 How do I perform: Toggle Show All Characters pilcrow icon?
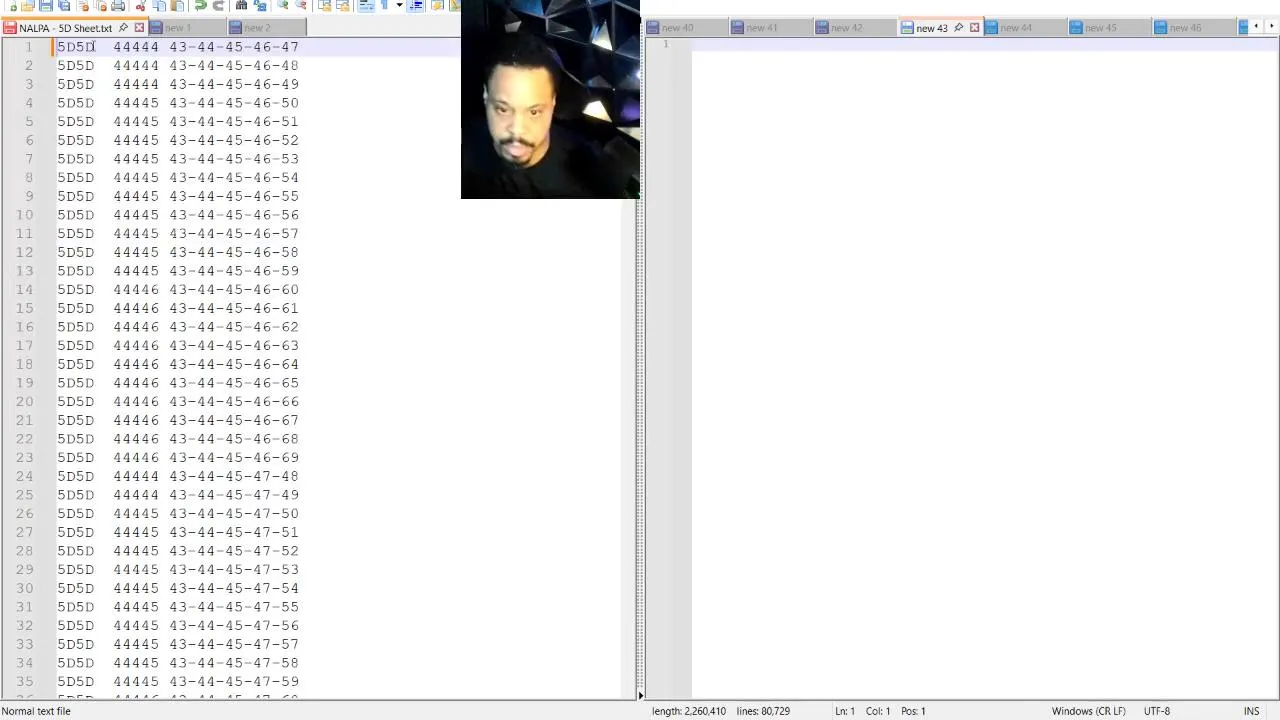pos(384,5)
